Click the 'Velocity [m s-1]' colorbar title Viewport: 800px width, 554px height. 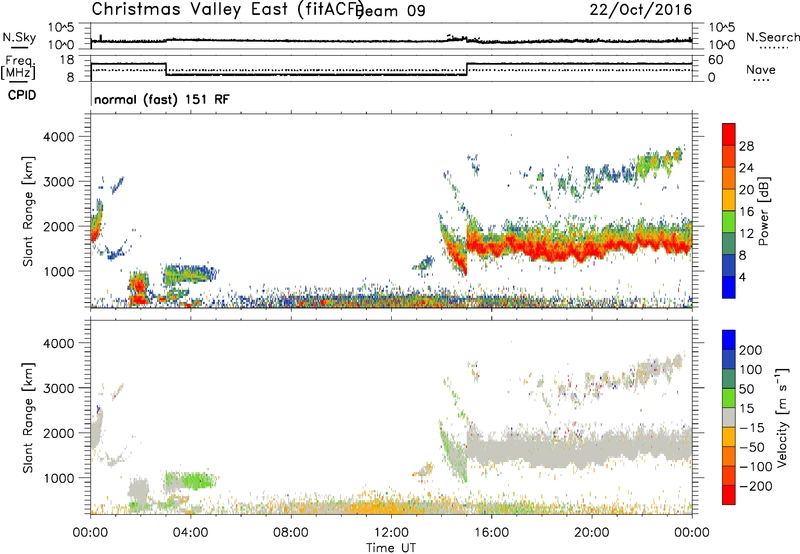coord(783,418)
